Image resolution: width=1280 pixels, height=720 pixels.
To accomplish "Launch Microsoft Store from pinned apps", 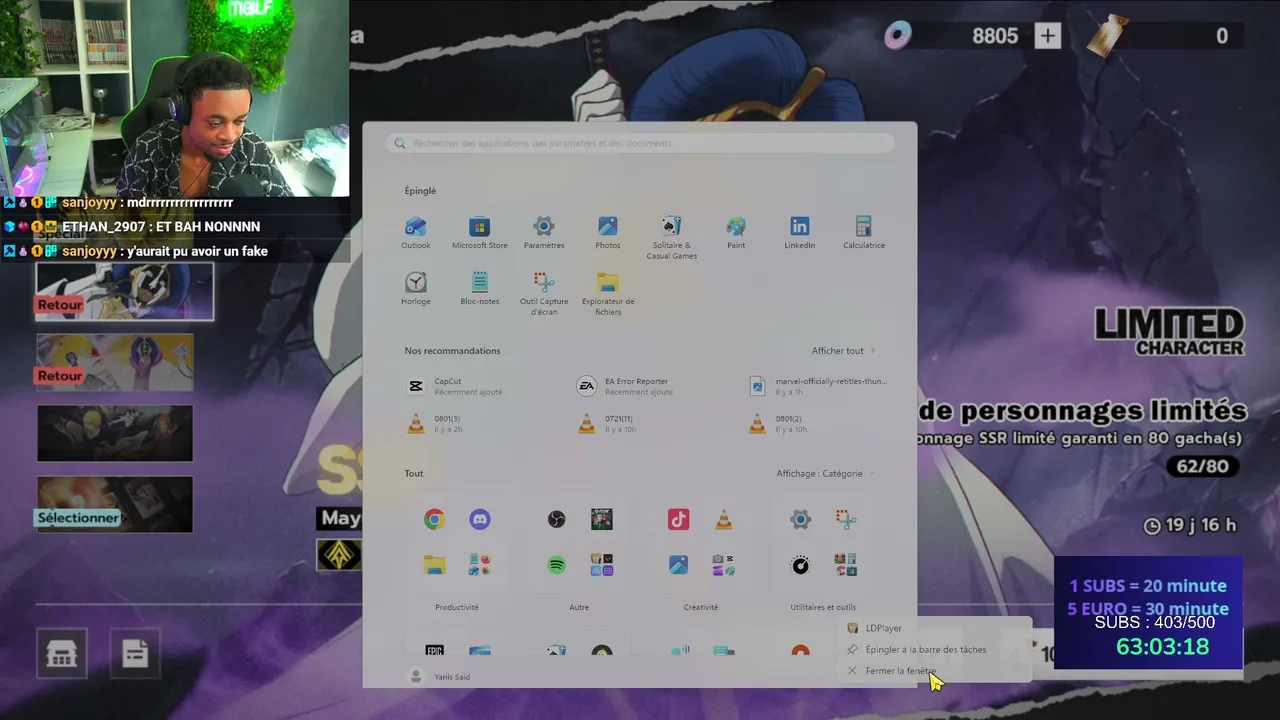I will pos(480,233).
